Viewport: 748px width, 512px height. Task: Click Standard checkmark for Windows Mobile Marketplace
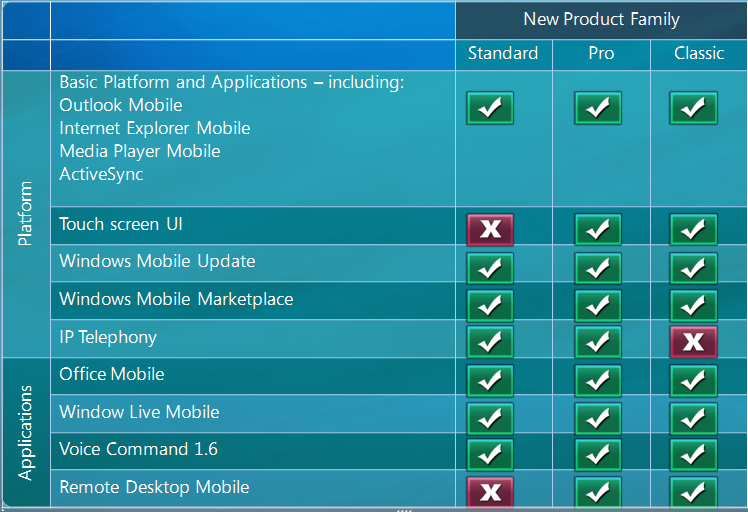490,305
